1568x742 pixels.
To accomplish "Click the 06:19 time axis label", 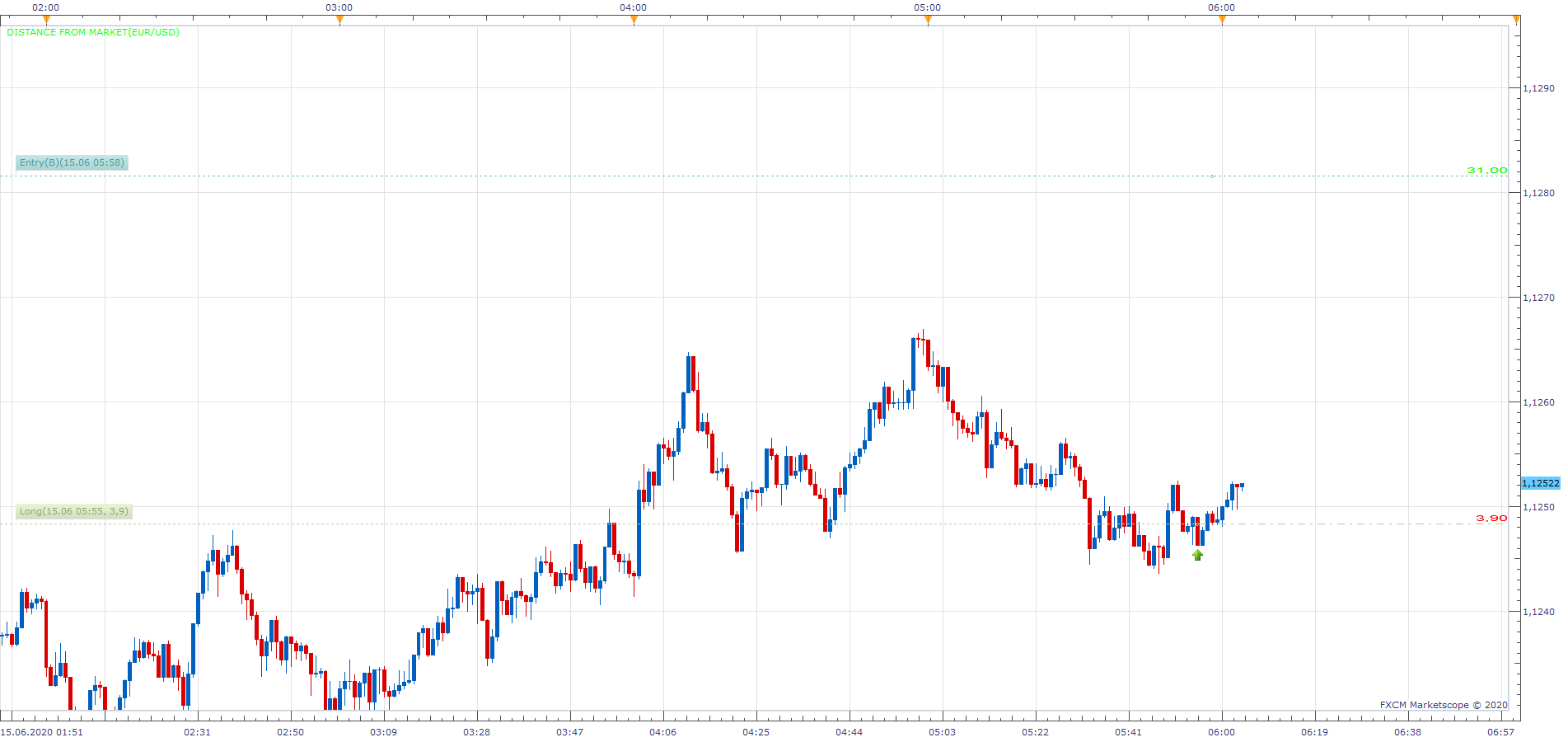I will tap(1314, 732).
